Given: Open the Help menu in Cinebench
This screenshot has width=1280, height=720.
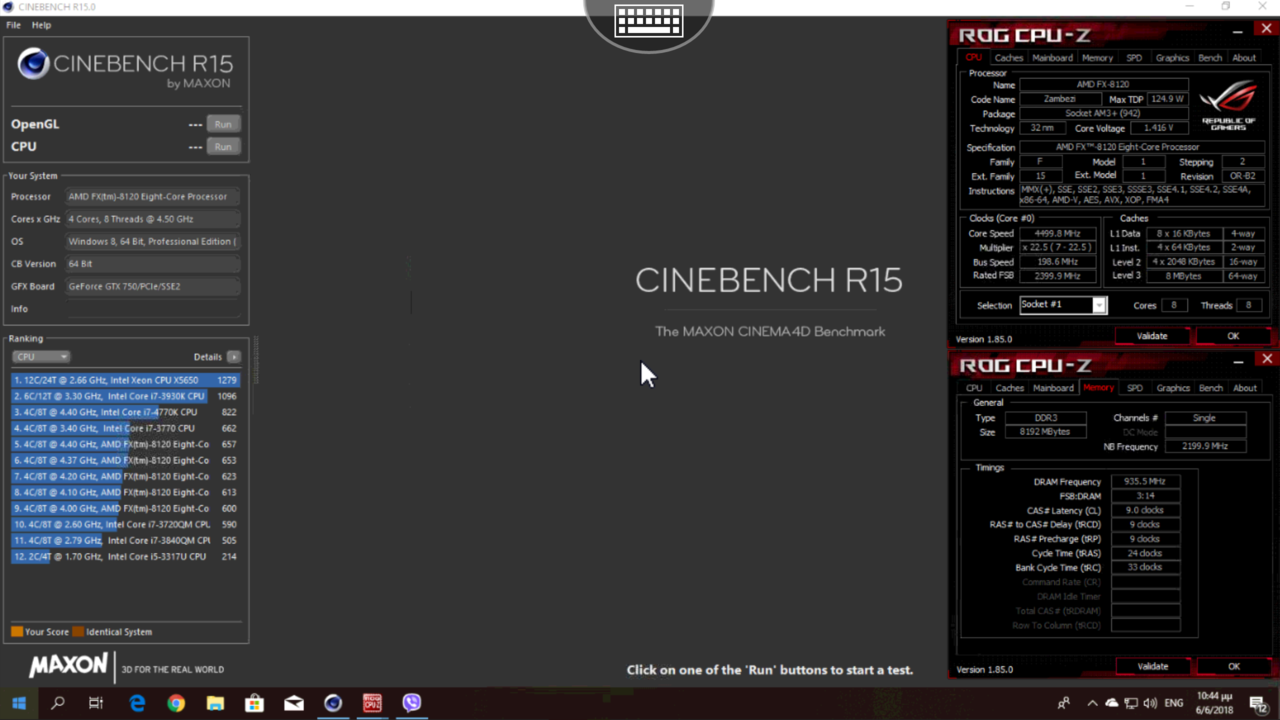Looking at the screenshot, I should pyautogui.click(x=41, y=25).
